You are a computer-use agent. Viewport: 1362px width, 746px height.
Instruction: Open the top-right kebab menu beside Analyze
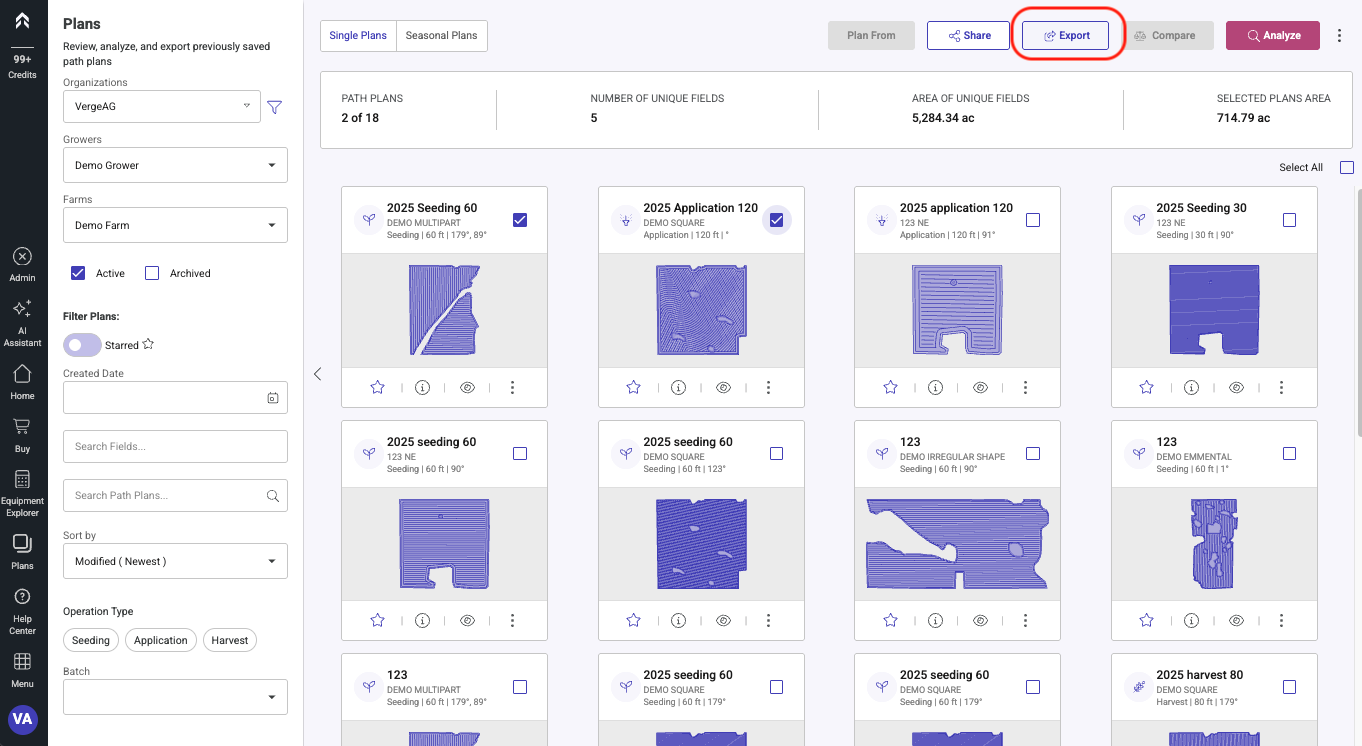click(1339, 36)
